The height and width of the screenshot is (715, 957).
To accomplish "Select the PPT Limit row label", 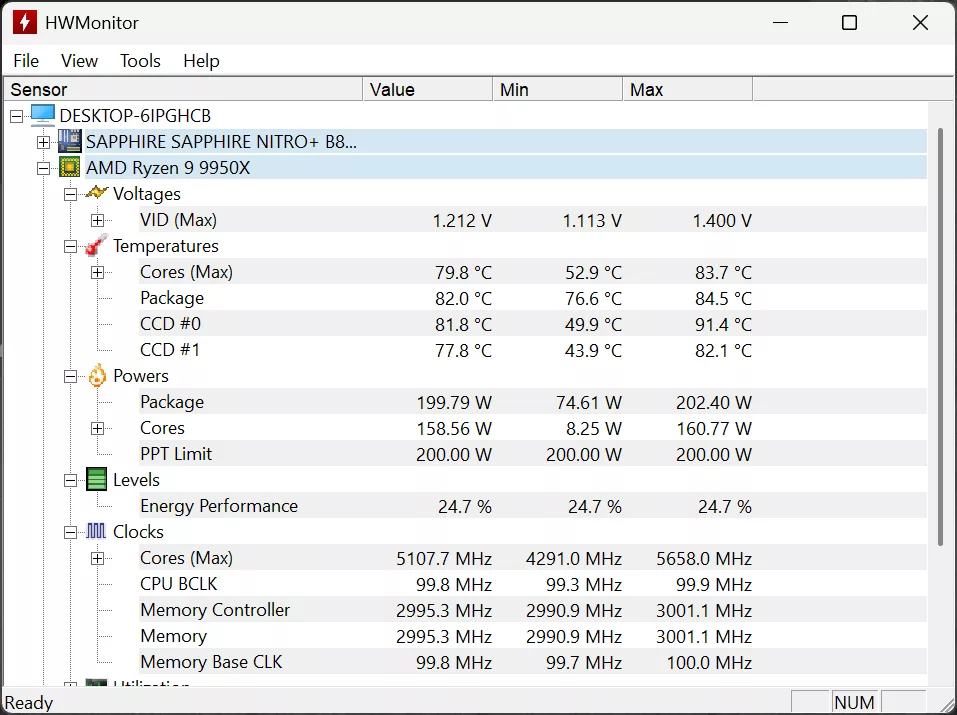I will coord(176,454).
